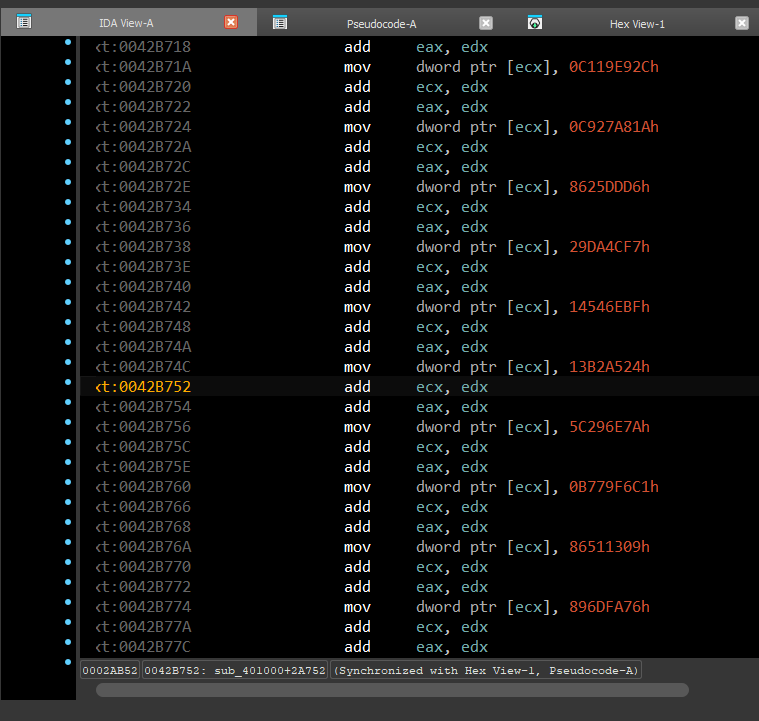This screenshot has width=759, height=721.
Task: Click the immediate value 0C119E92Ch
Action: (x=613, y=67)
